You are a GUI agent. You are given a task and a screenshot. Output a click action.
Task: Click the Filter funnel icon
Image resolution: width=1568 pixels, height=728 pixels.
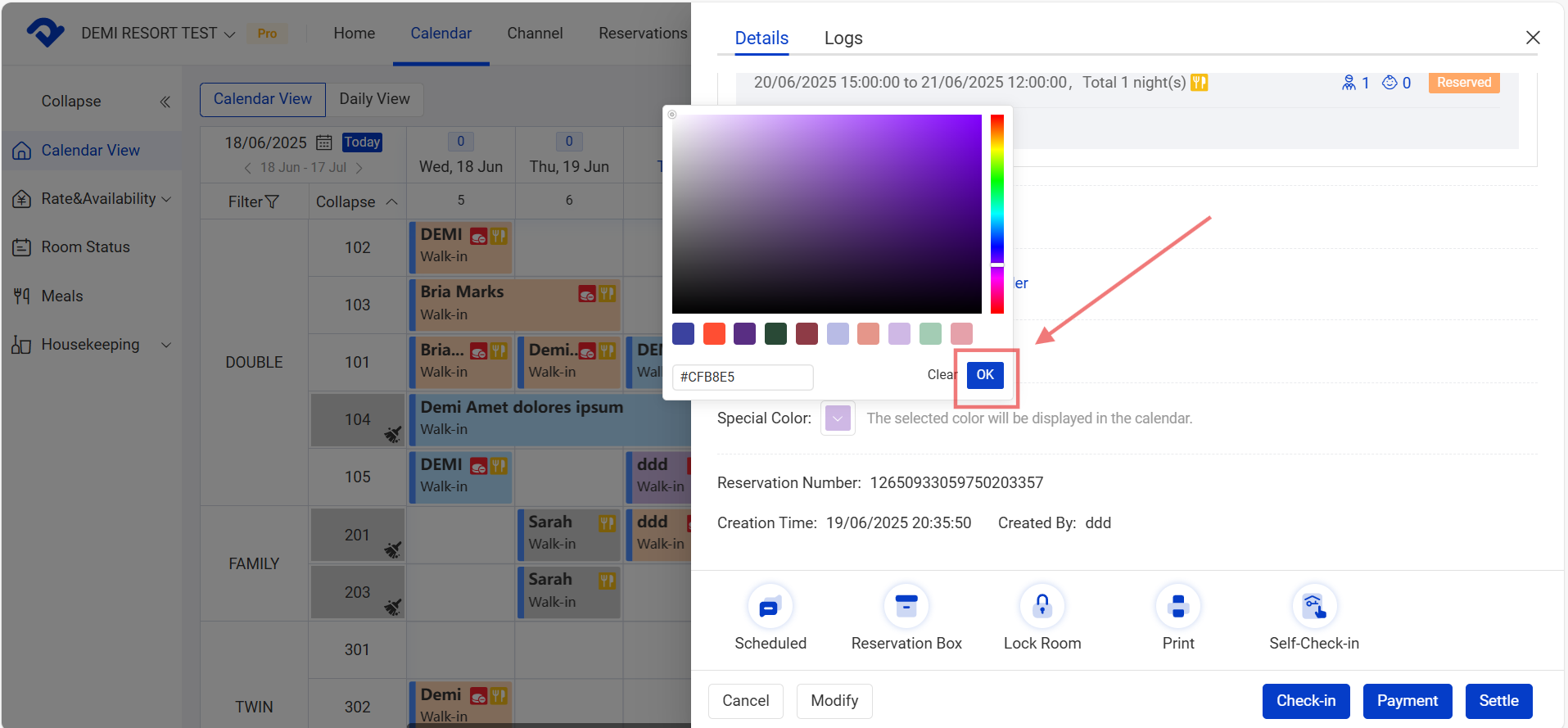coord(273,201)
